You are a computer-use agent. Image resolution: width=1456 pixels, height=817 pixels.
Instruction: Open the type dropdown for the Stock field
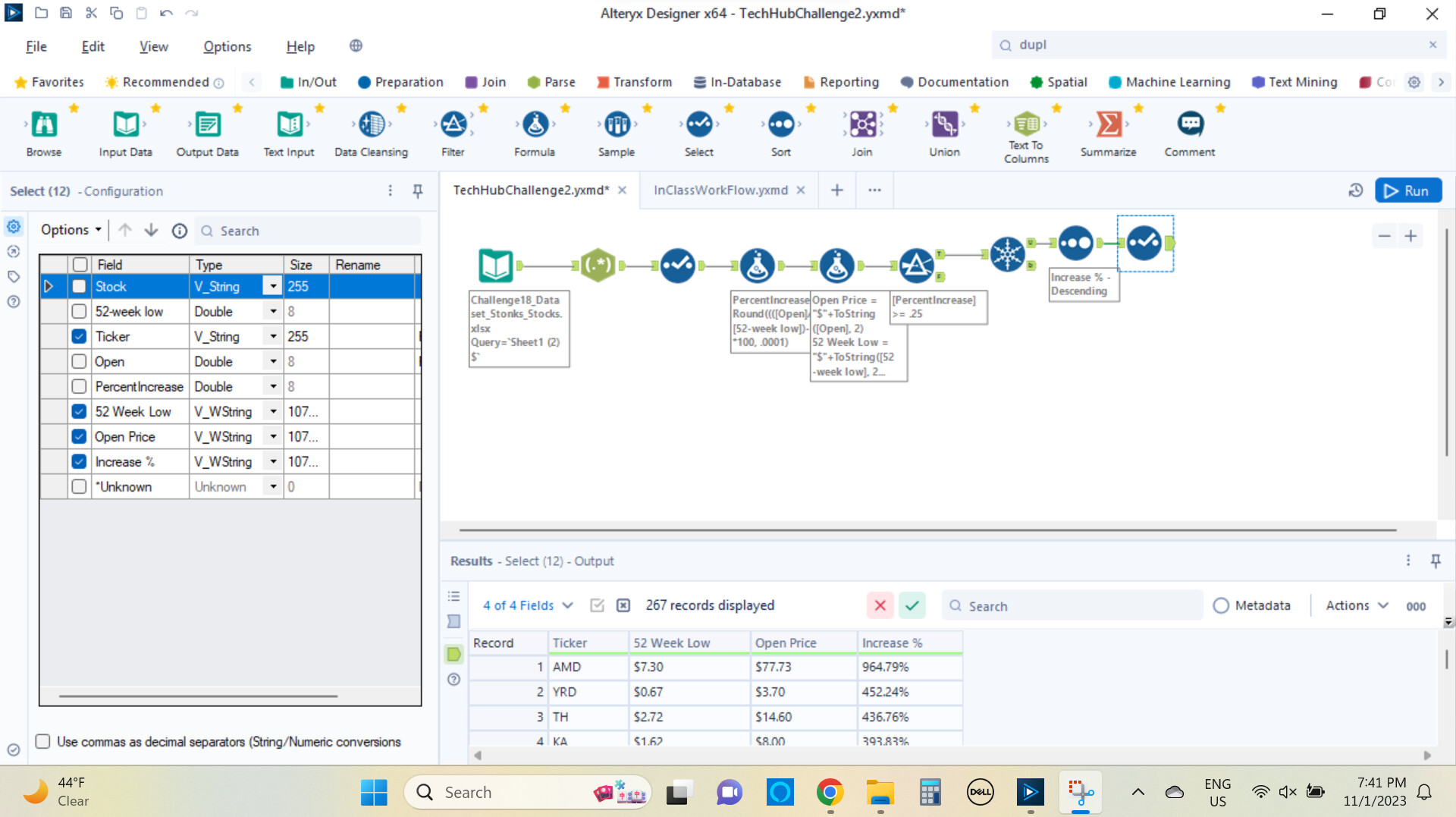[273, 287]
